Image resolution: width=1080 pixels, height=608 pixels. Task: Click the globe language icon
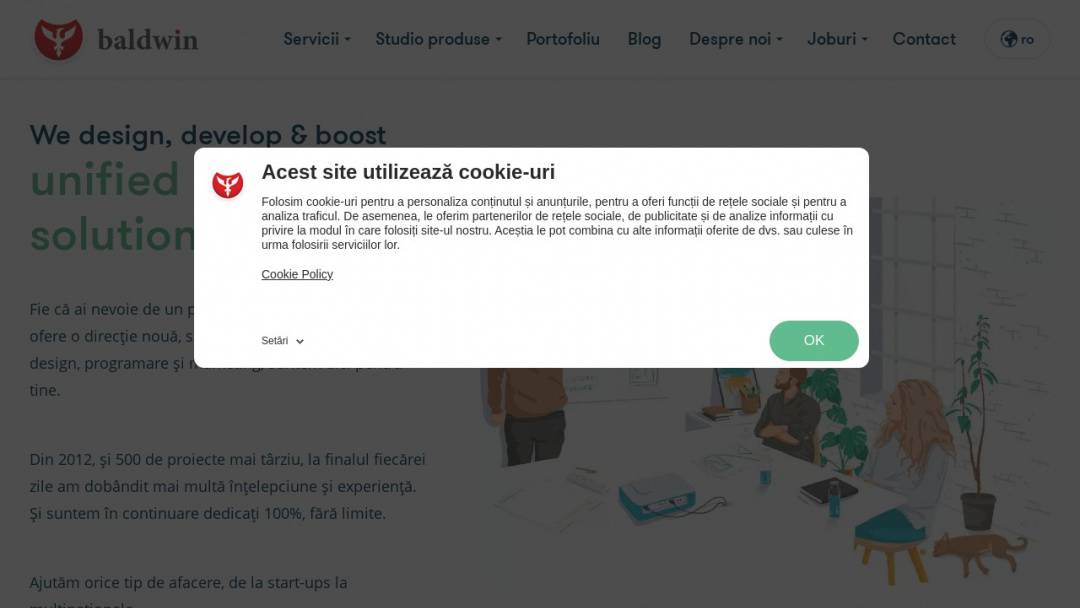(1008, 39)
